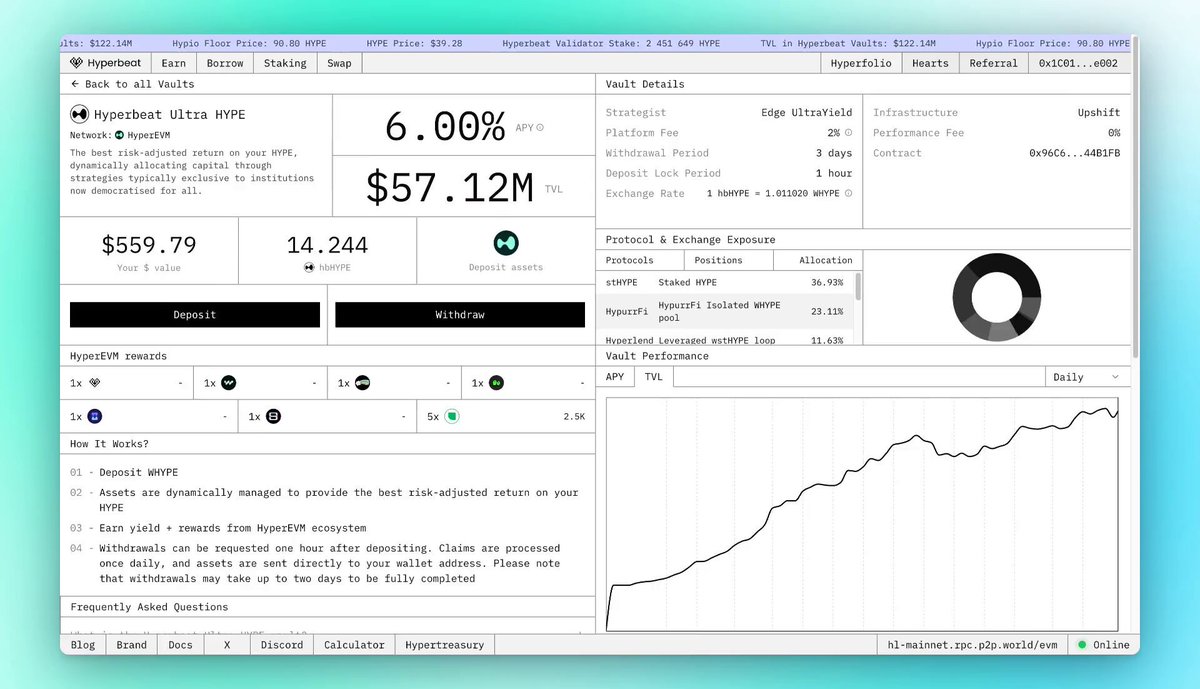Click the Upshift infrastructure value
1200x689 pixels.
point(1100,113)
